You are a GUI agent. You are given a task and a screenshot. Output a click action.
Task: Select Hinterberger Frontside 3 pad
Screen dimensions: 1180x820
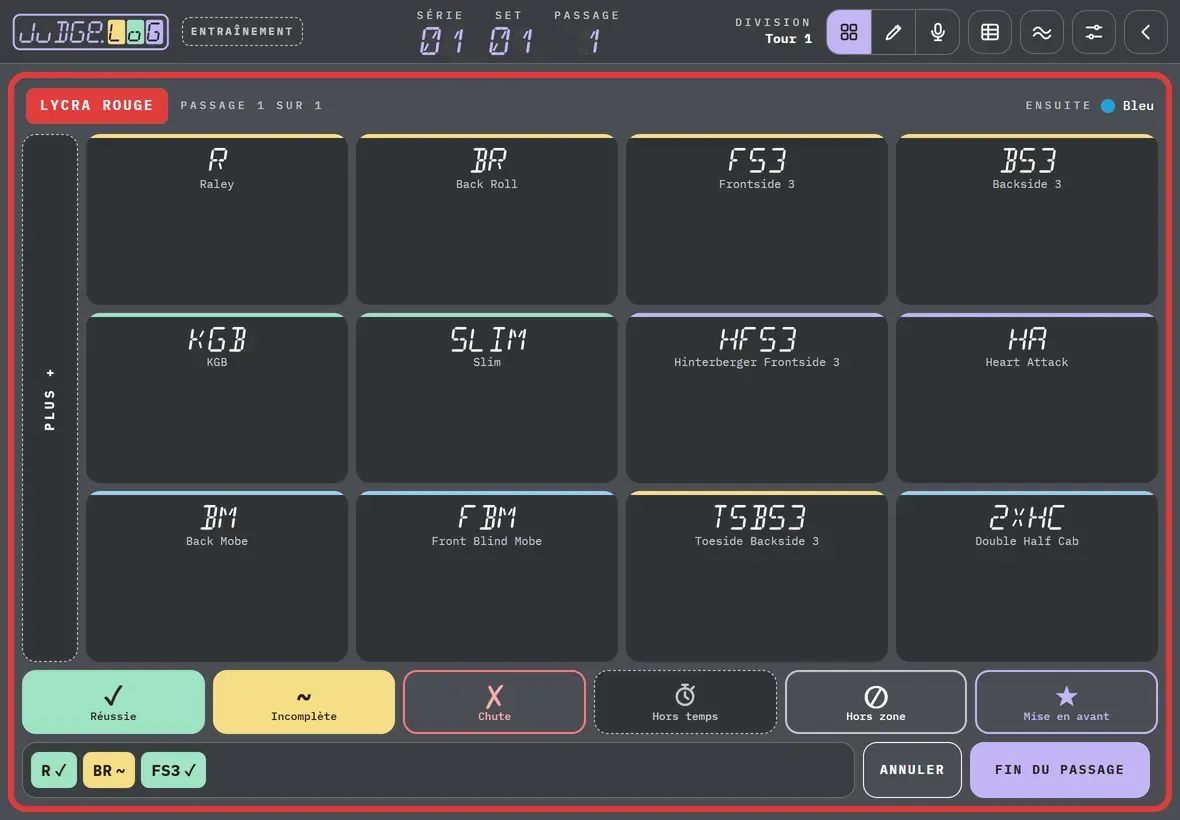pos(756,398)
